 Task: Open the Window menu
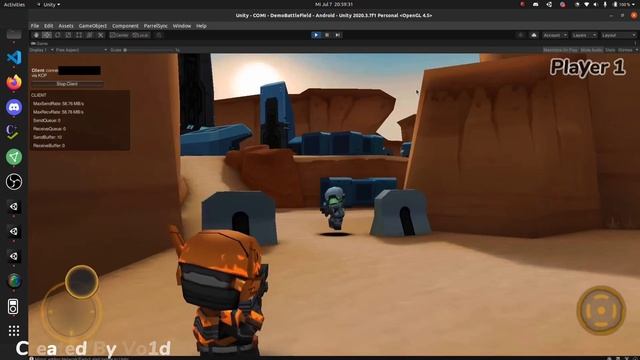click(182, 26)
